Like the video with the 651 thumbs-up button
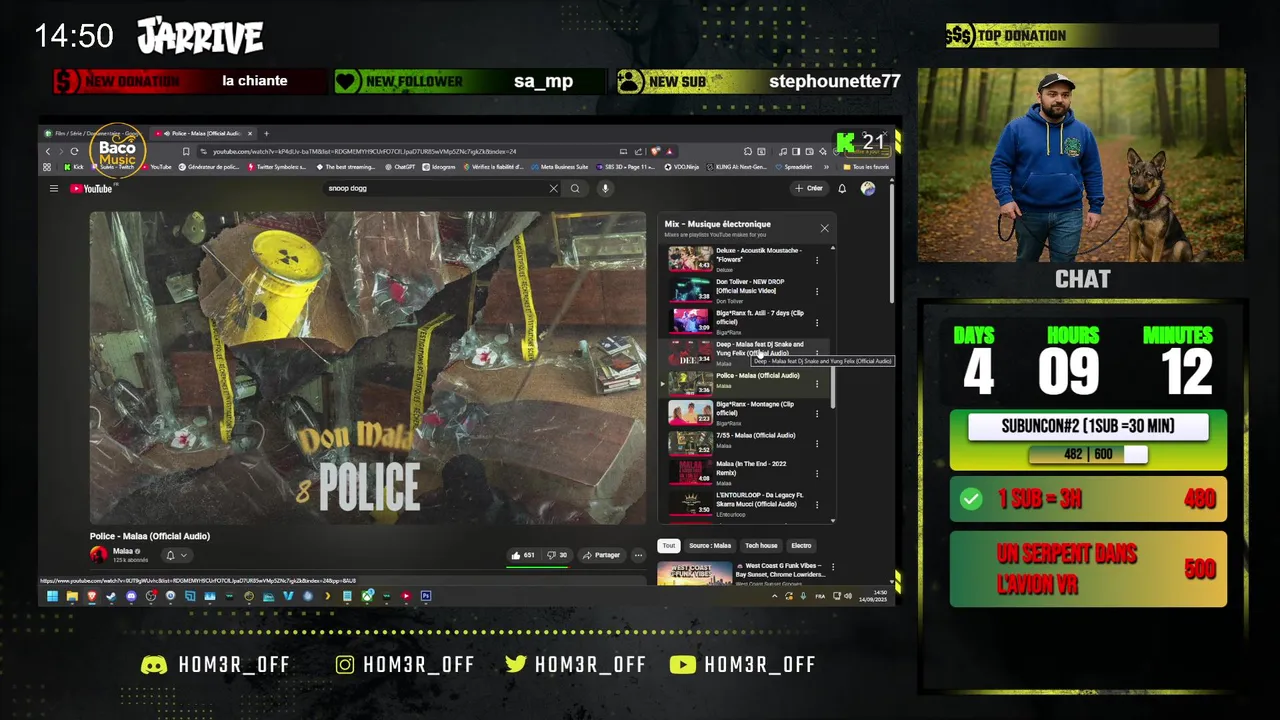 click(524, 555)
